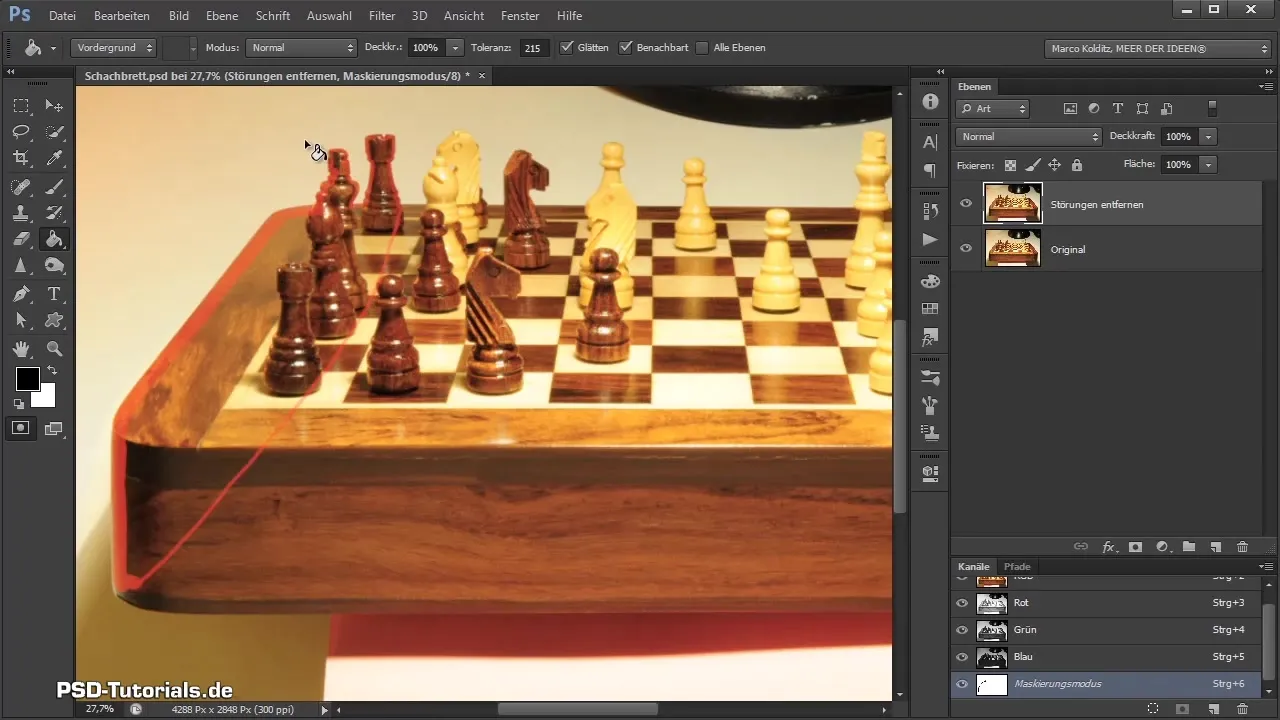Open Deckkr. opacity slider dropdown

[x=455, y=47]
